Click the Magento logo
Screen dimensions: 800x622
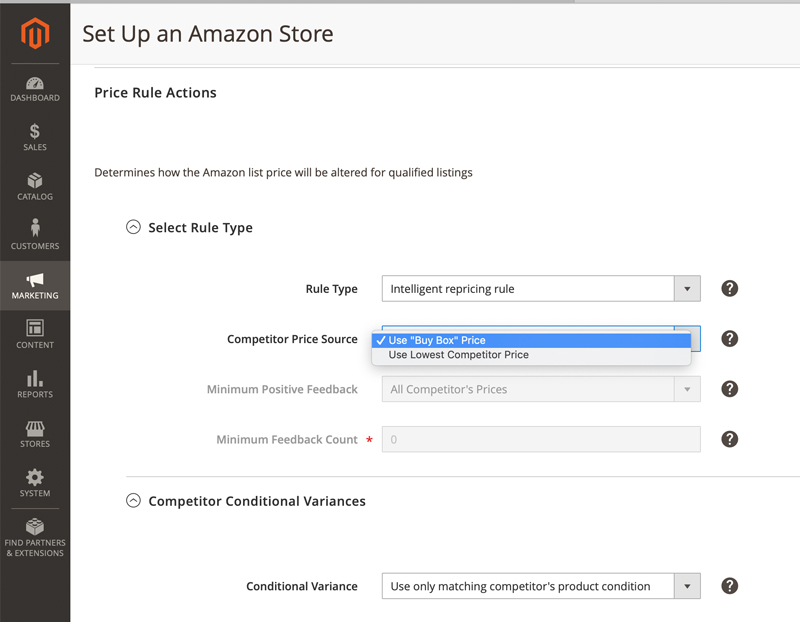[35, 31]
